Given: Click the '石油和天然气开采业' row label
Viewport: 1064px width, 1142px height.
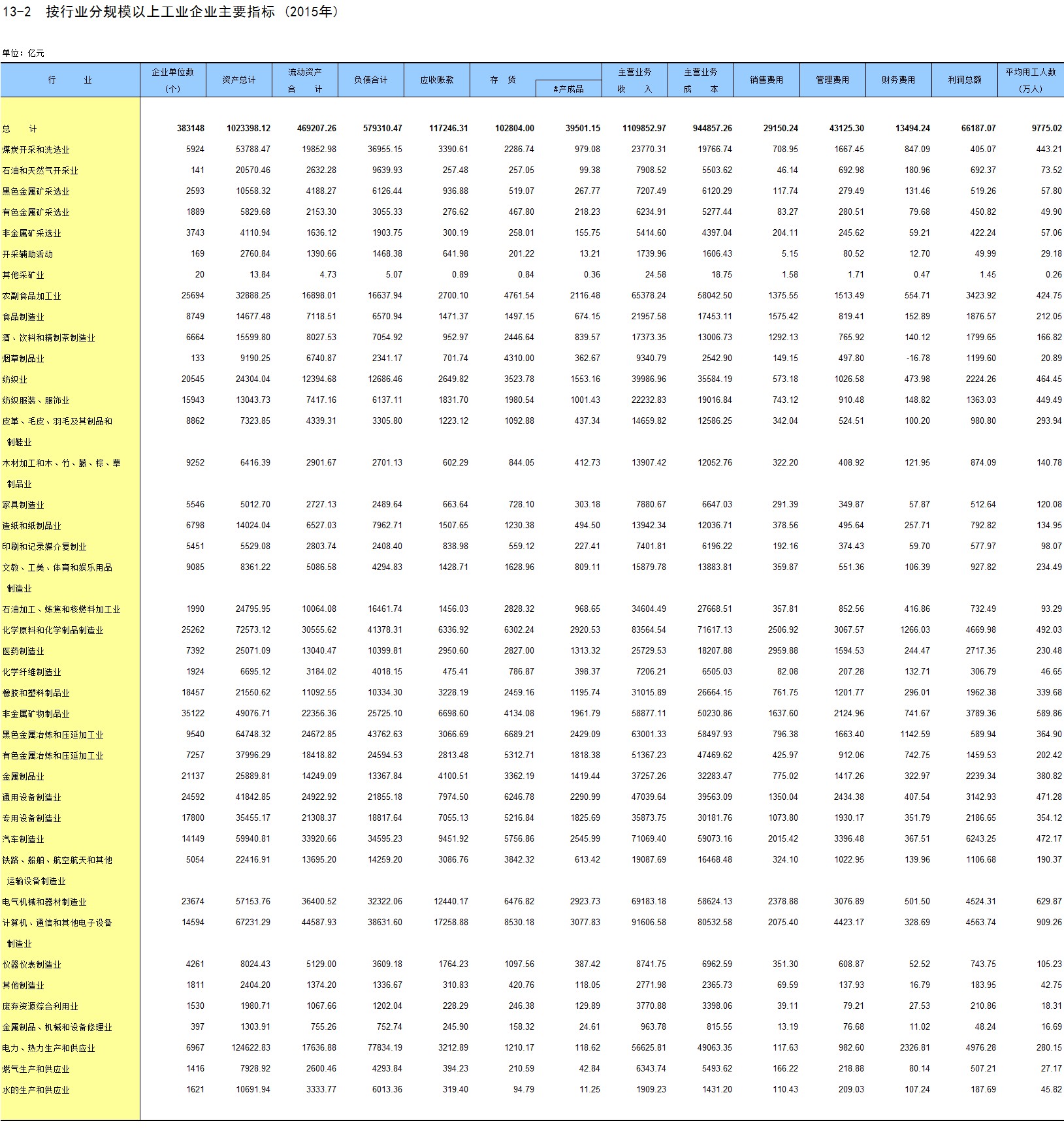Looking at the screenshot, I should (x=40, y=170).
